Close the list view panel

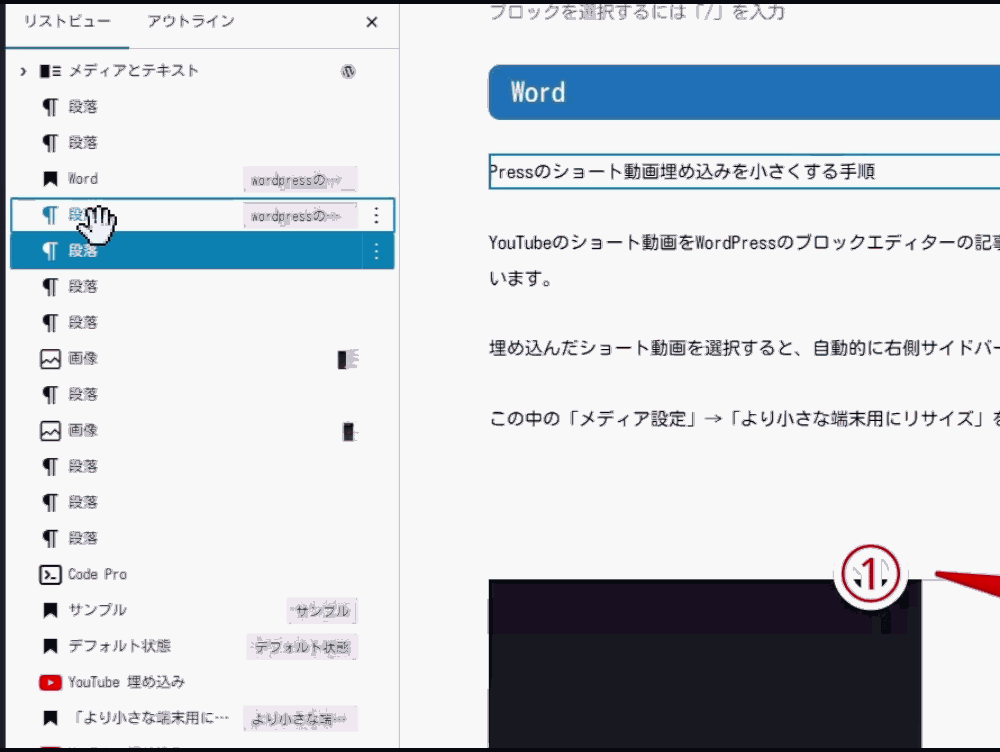click(x=371, y=21)
